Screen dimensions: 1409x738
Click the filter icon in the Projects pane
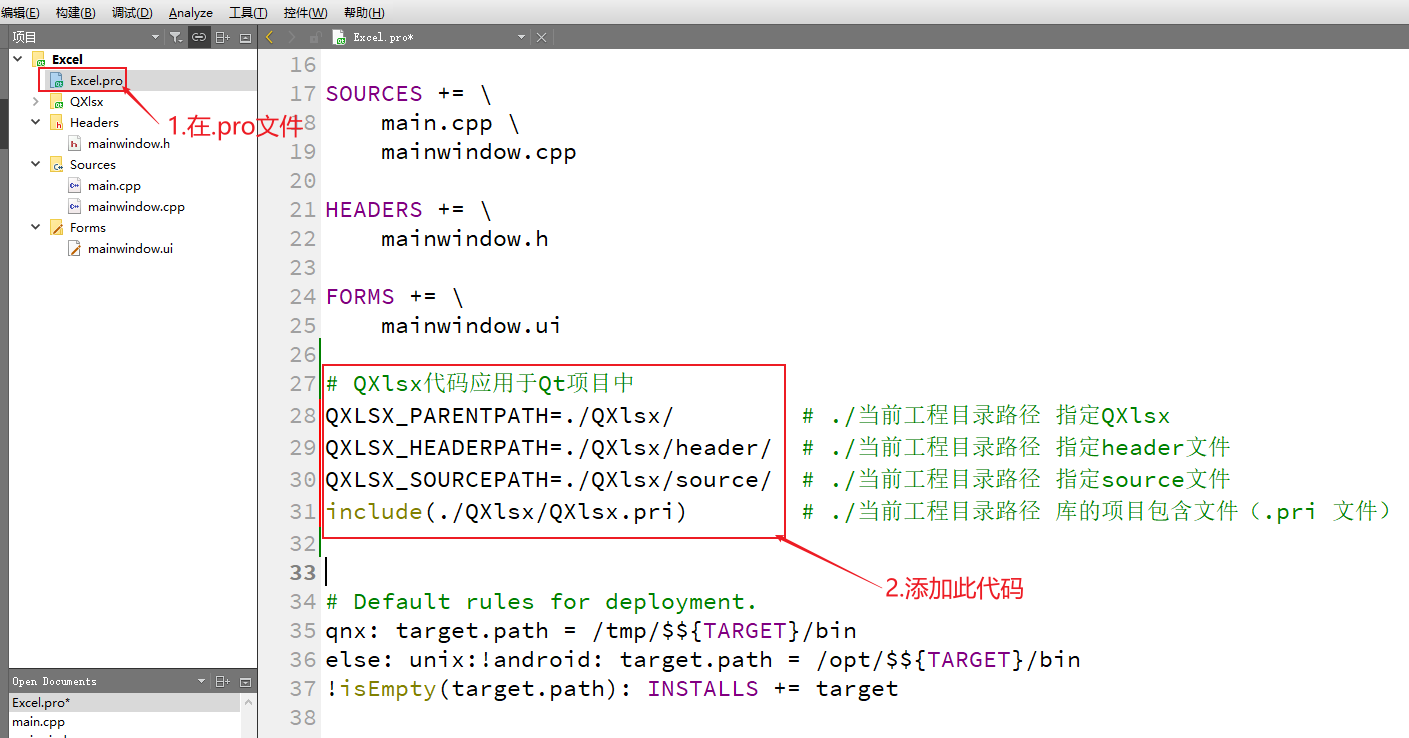point(176,36)
